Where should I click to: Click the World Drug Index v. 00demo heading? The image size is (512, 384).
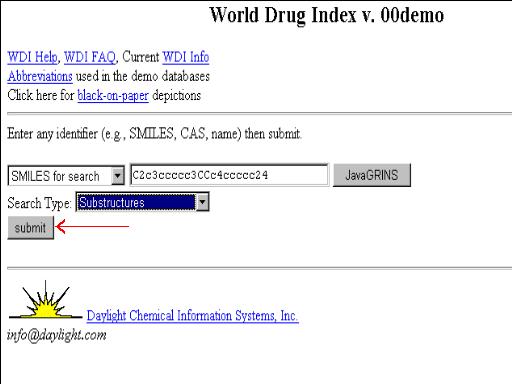point(327,15)
